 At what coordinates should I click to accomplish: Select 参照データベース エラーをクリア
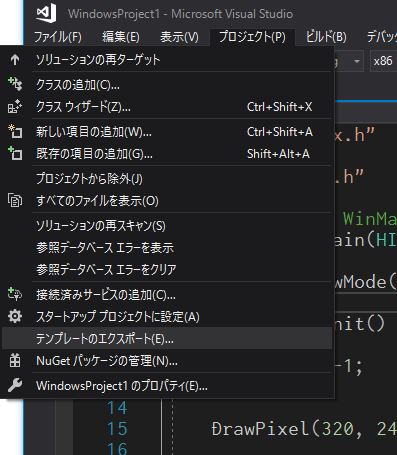coord(167,269)
